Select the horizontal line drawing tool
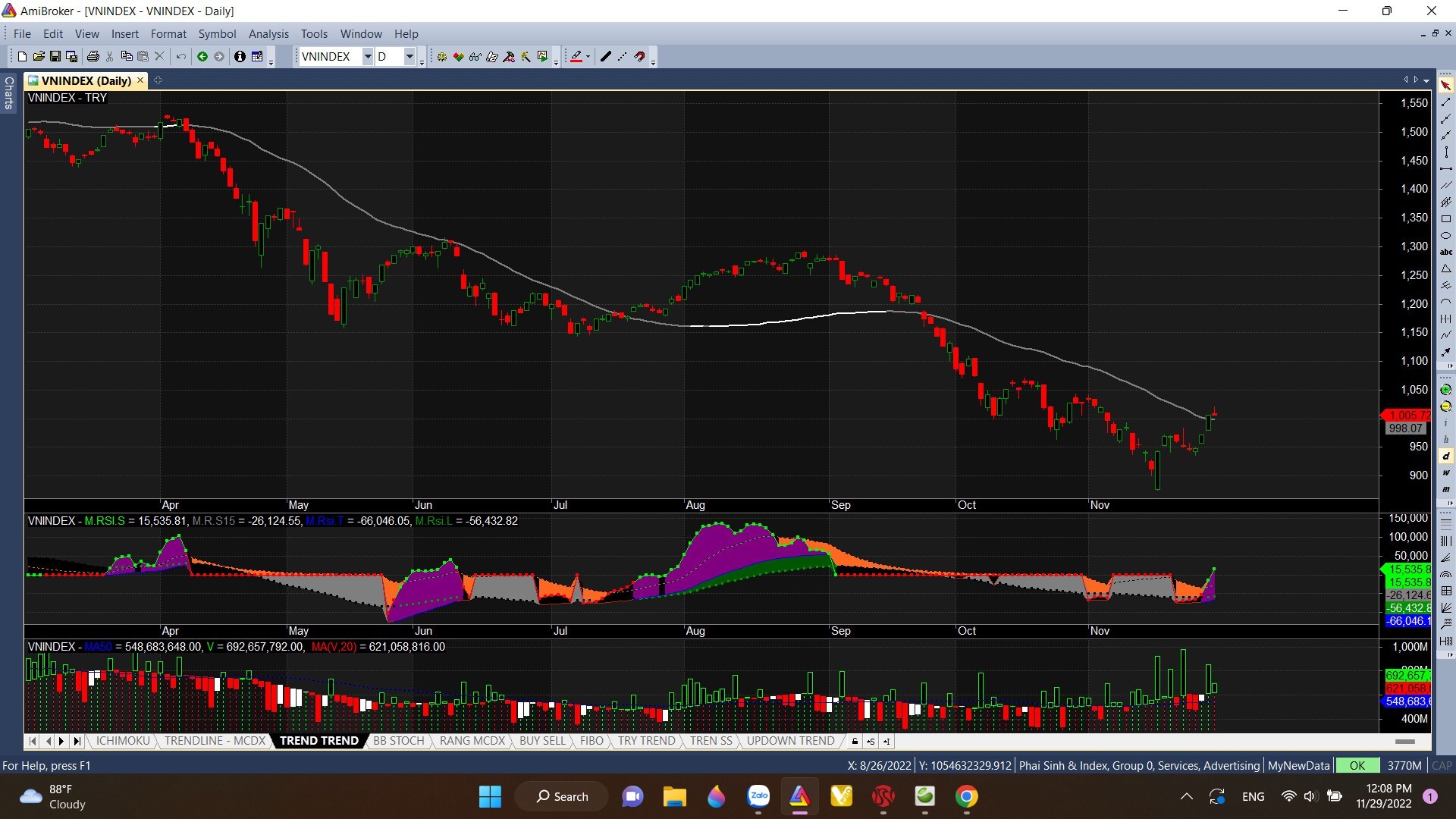Viewport: 1456px width, 819px height. tap(1446, 169)
